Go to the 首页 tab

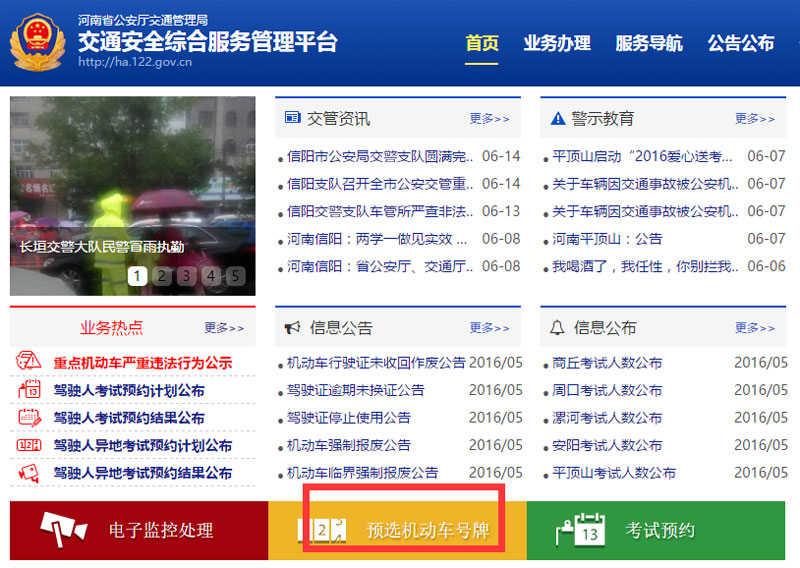(x=482, y=43)
